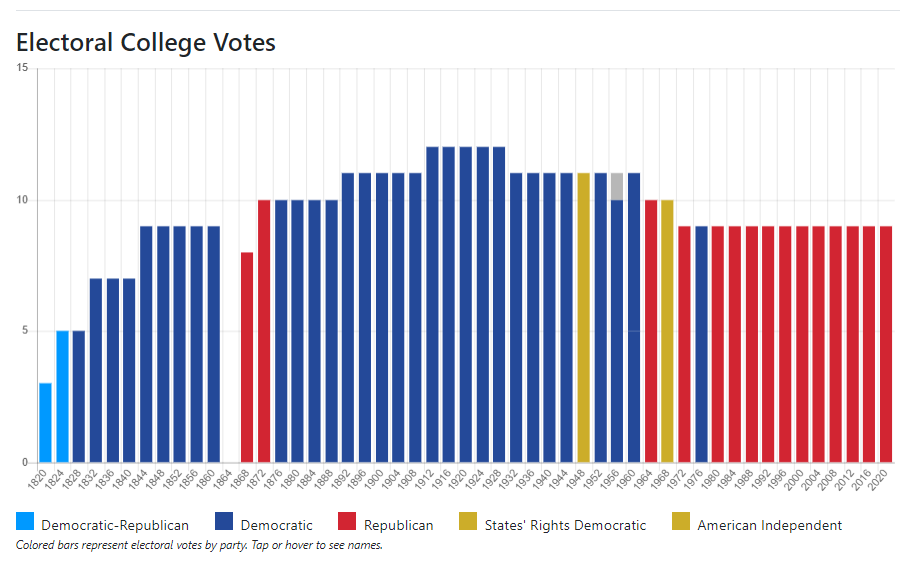Click the Democratic-Republican legend color swatch

point(25,521)
